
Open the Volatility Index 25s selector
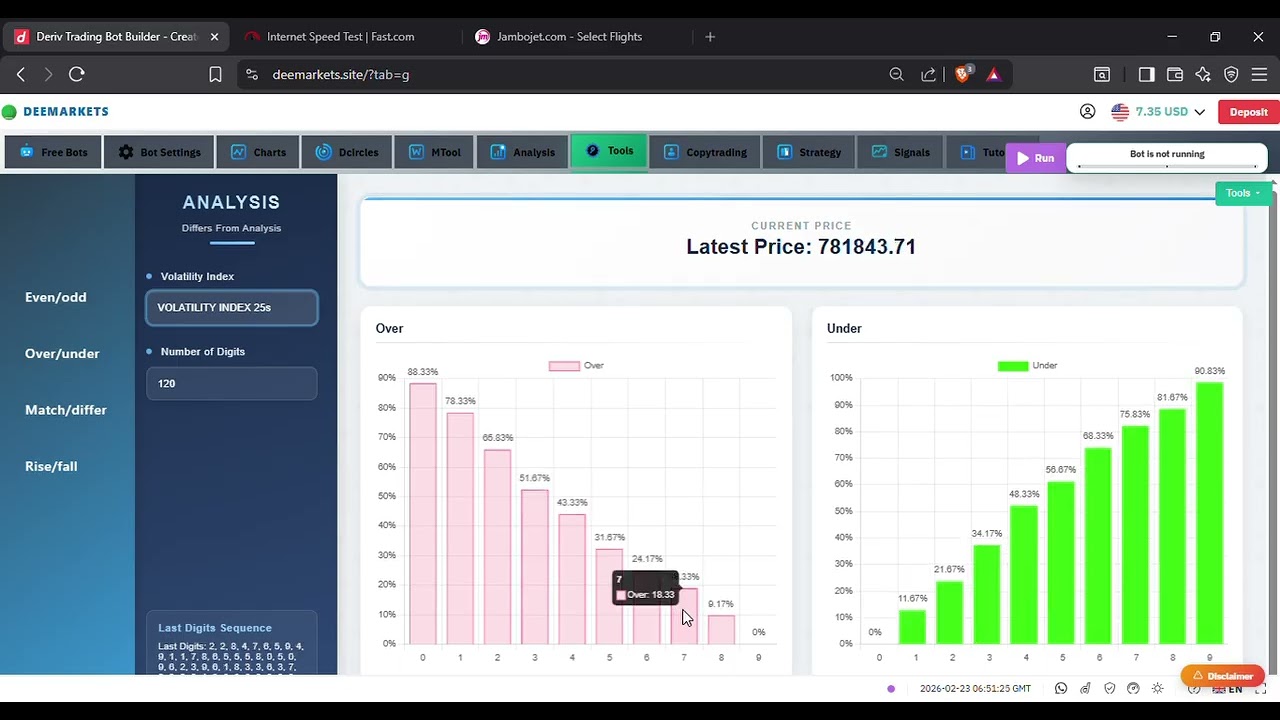(232, 308)
